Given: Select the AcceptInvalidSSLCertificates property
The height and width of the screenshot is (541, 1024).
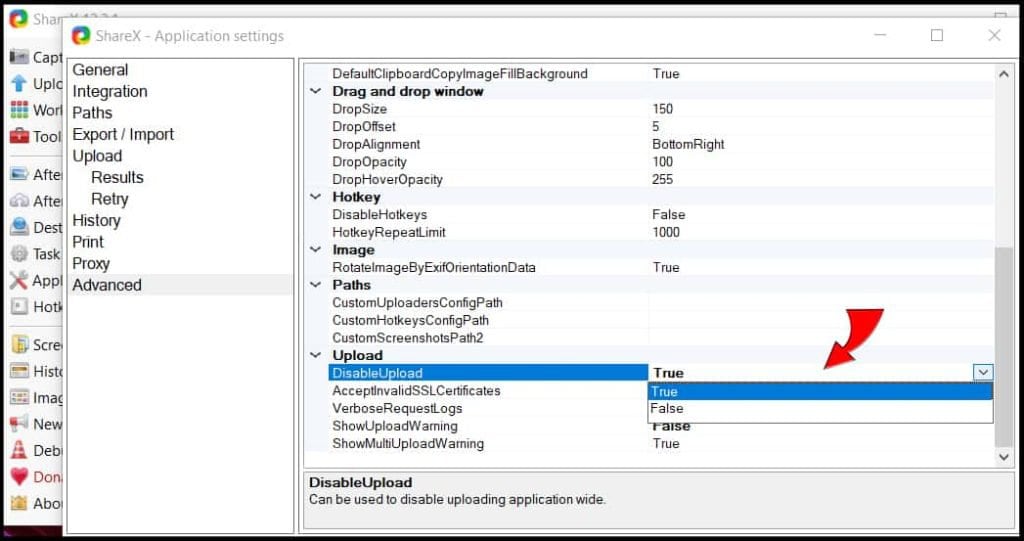Looking at the screenshot, I should (416, 391).
